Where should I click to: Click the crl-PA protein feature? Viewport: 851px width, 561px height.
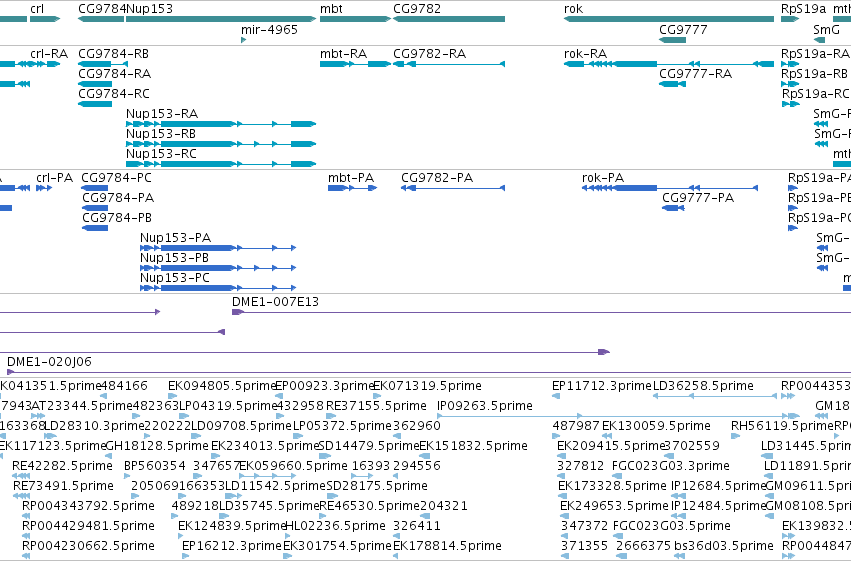(44, 188)
